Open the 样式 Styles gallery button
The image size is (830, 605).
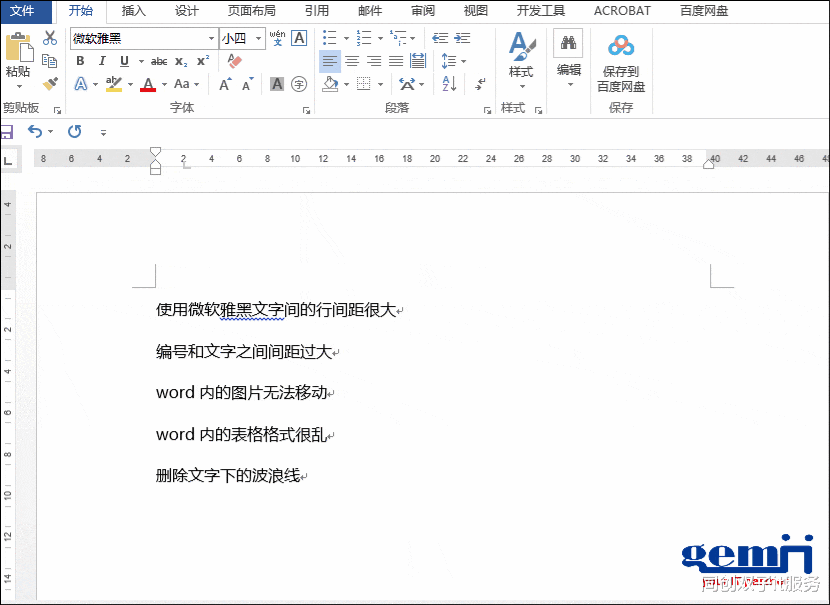[521, 60]
